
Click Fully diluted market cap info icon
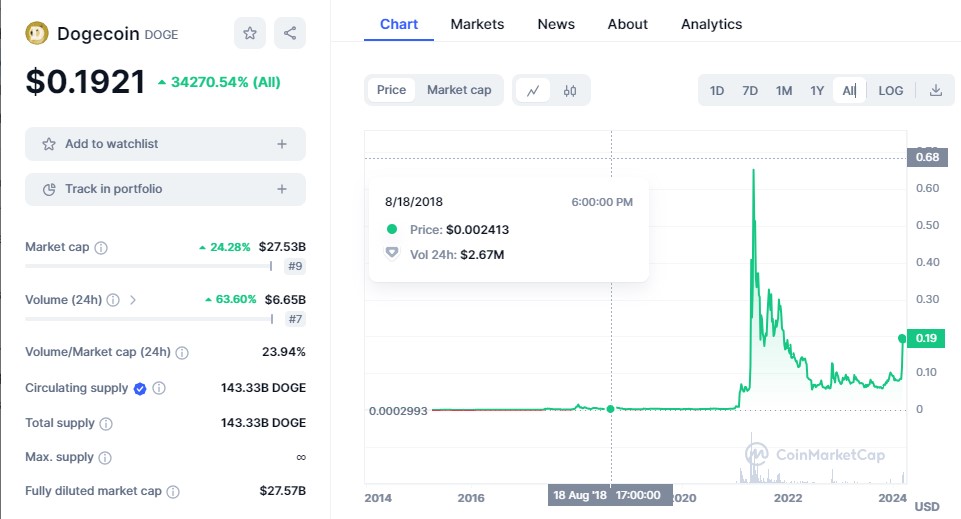tap(173, 492)
